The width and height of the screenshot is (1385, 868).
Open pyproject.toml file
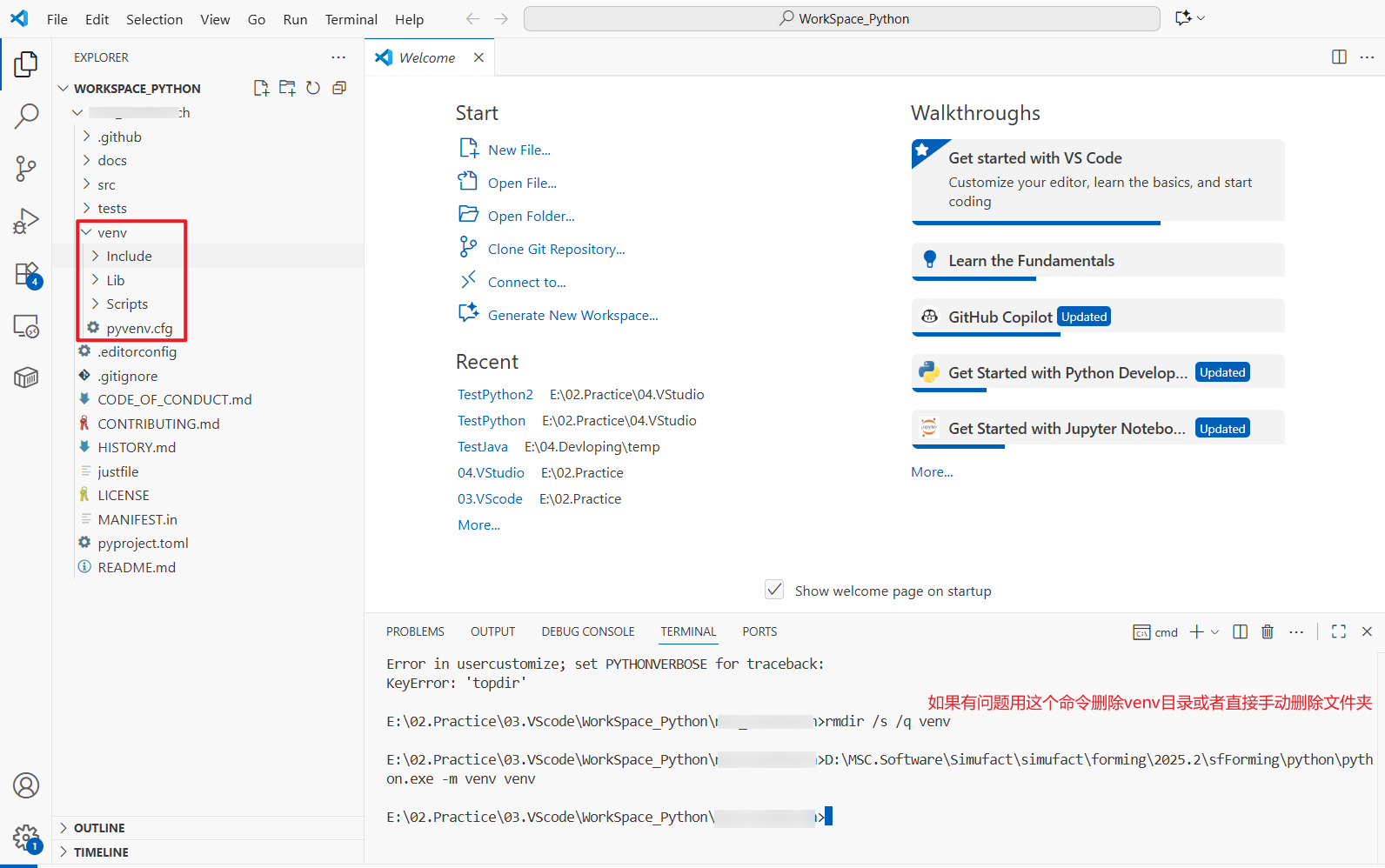click(x=143, y=543)
